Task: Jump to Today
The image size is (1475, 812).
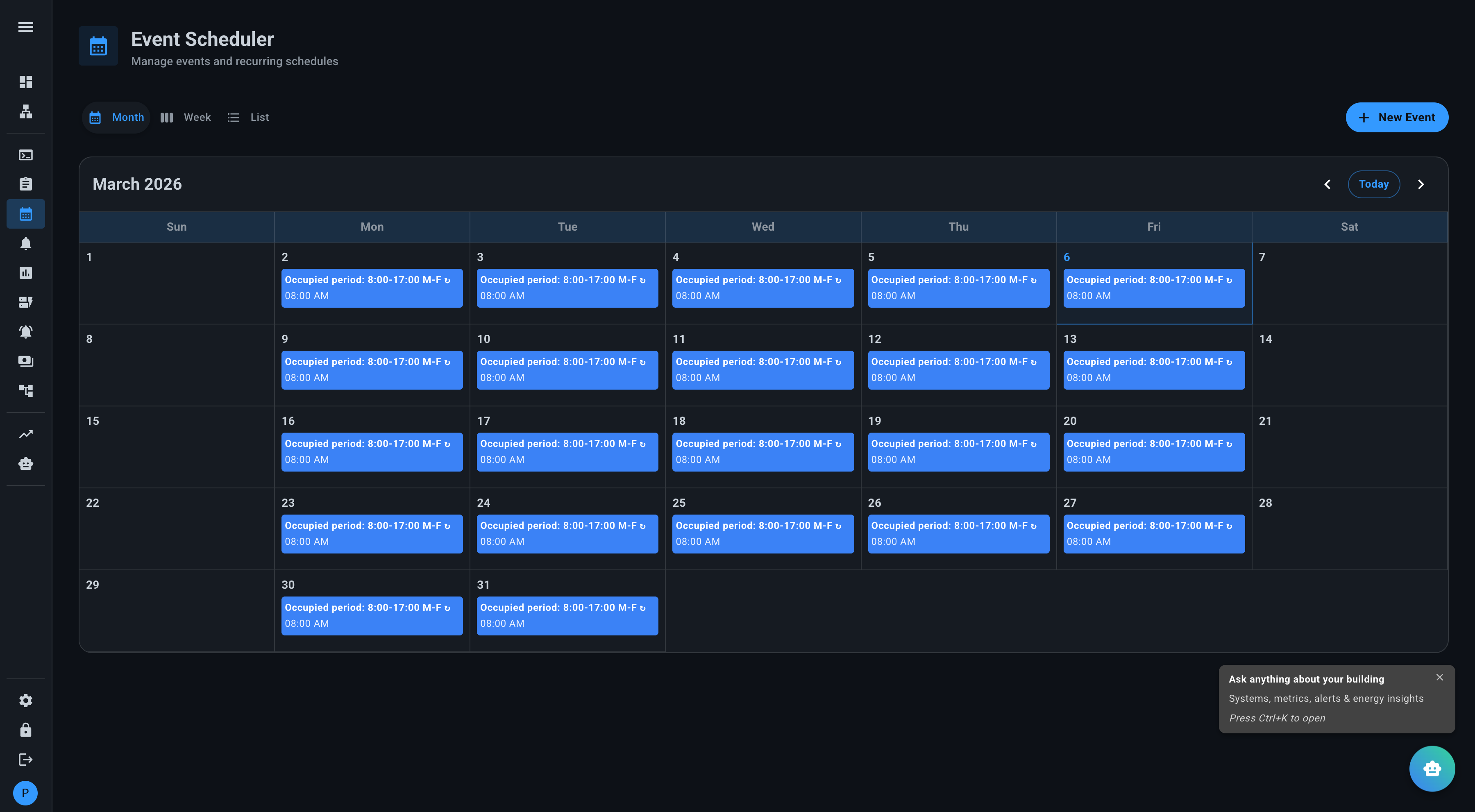Action: tap(1374, 184)
